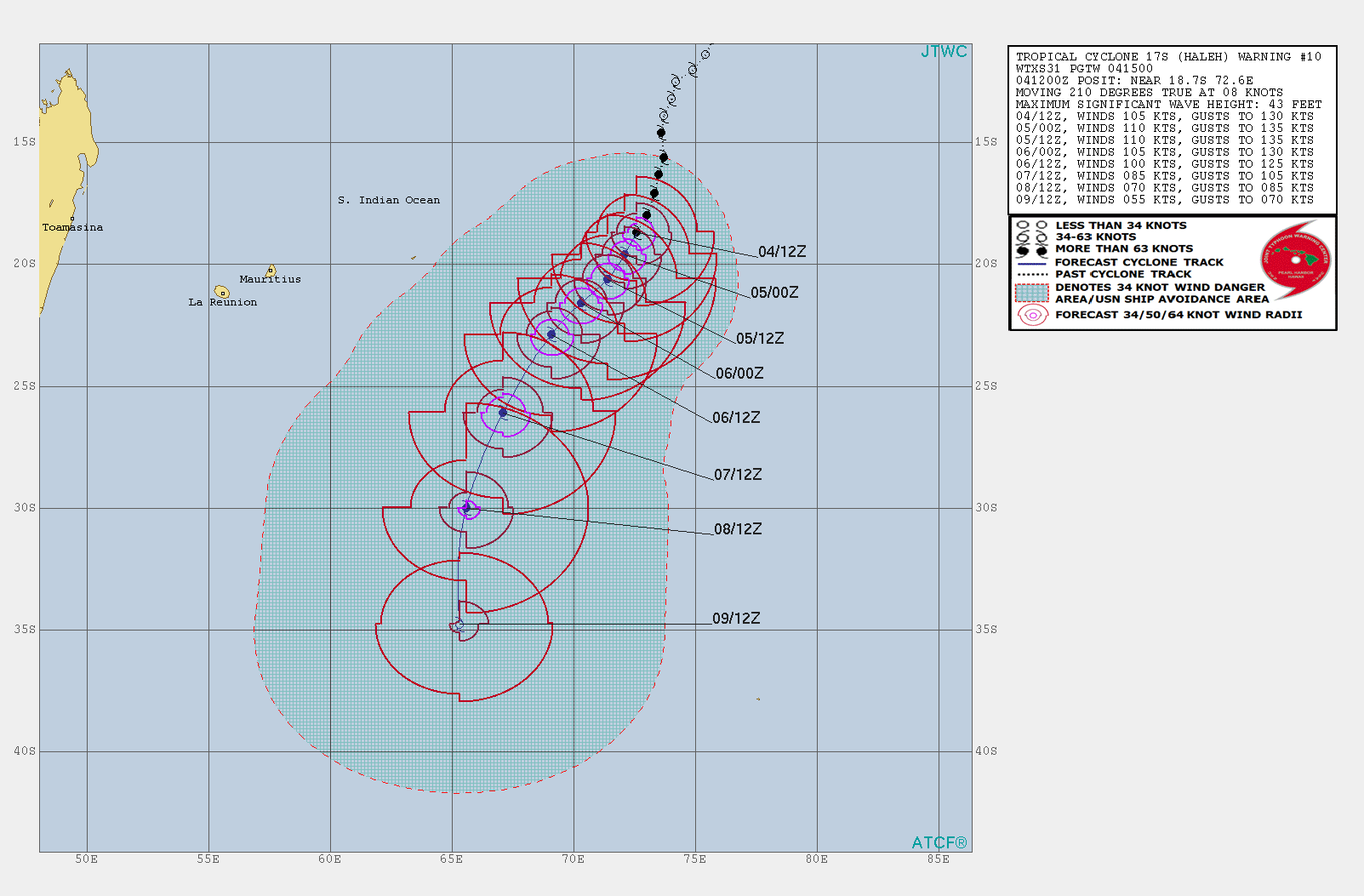The height and width of the screenshot is (896, 1364).
Task: Click the 'FORECAST CYCLONE TRACK' legend entry
Action: [x=1139, y=262]
